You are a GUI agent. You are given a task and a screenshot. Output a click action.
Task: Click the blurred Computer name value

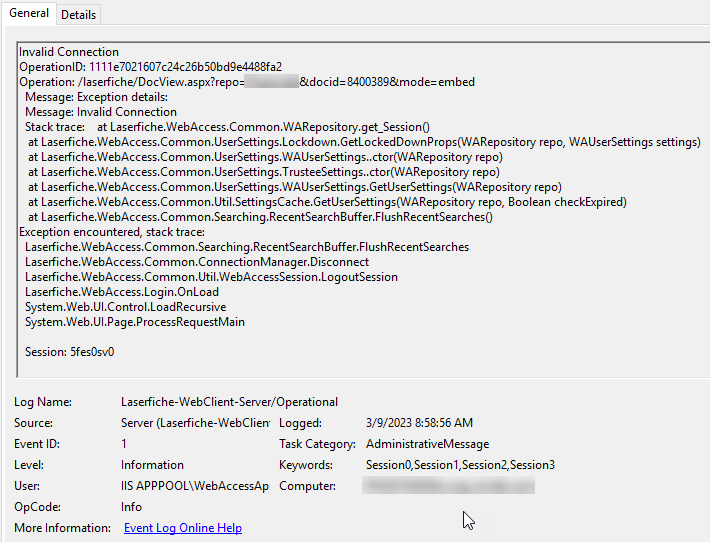448,485
